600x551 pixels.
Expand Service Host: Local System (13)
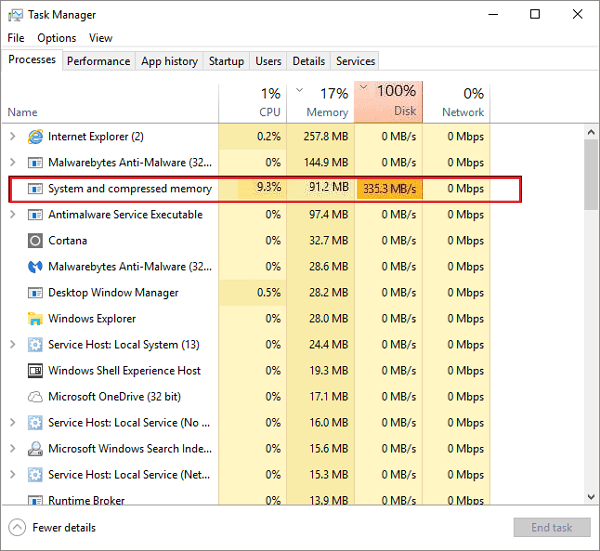(x=13, y=345)
